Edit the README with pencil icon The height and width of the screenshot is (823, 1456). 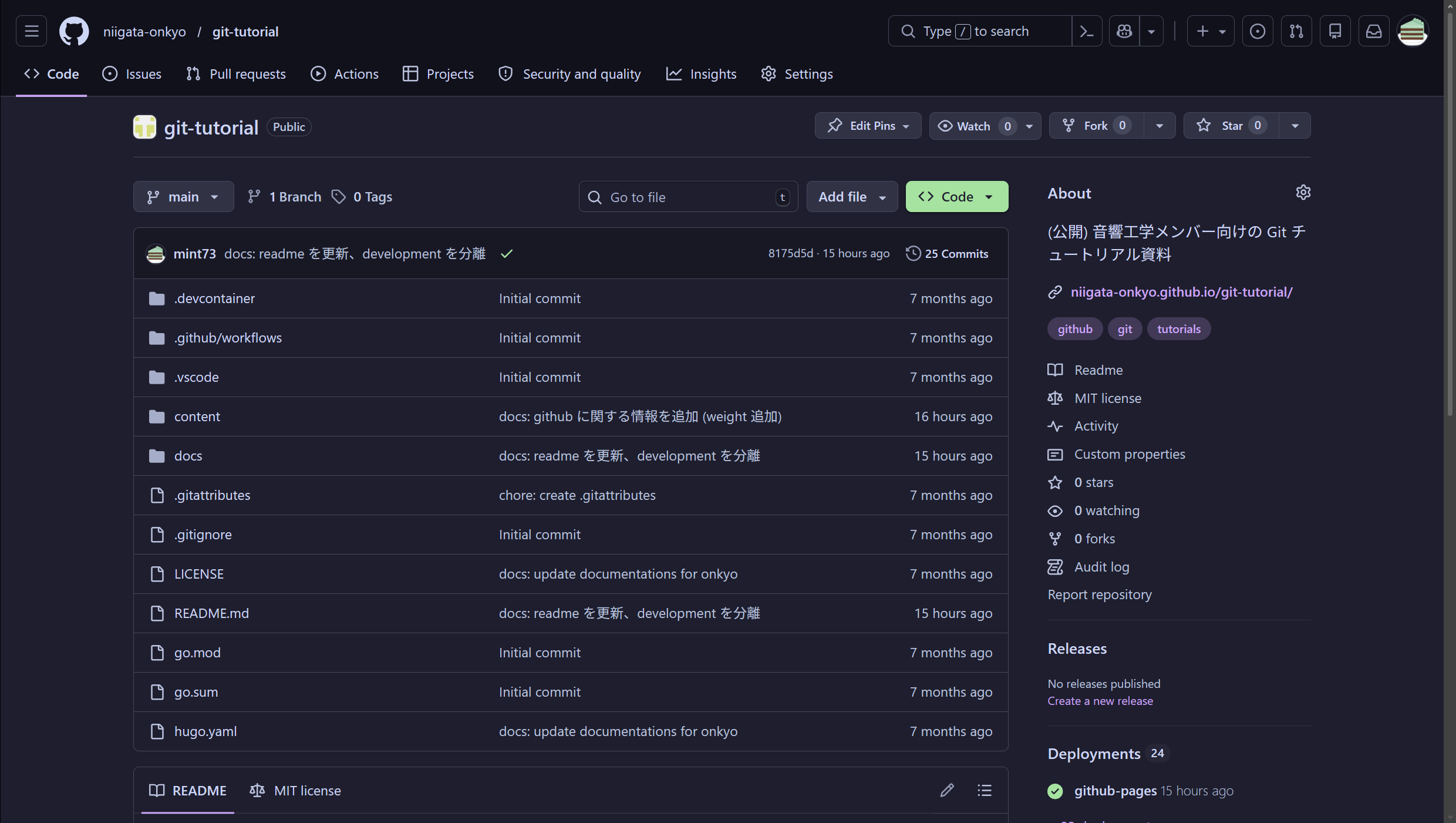947,790
